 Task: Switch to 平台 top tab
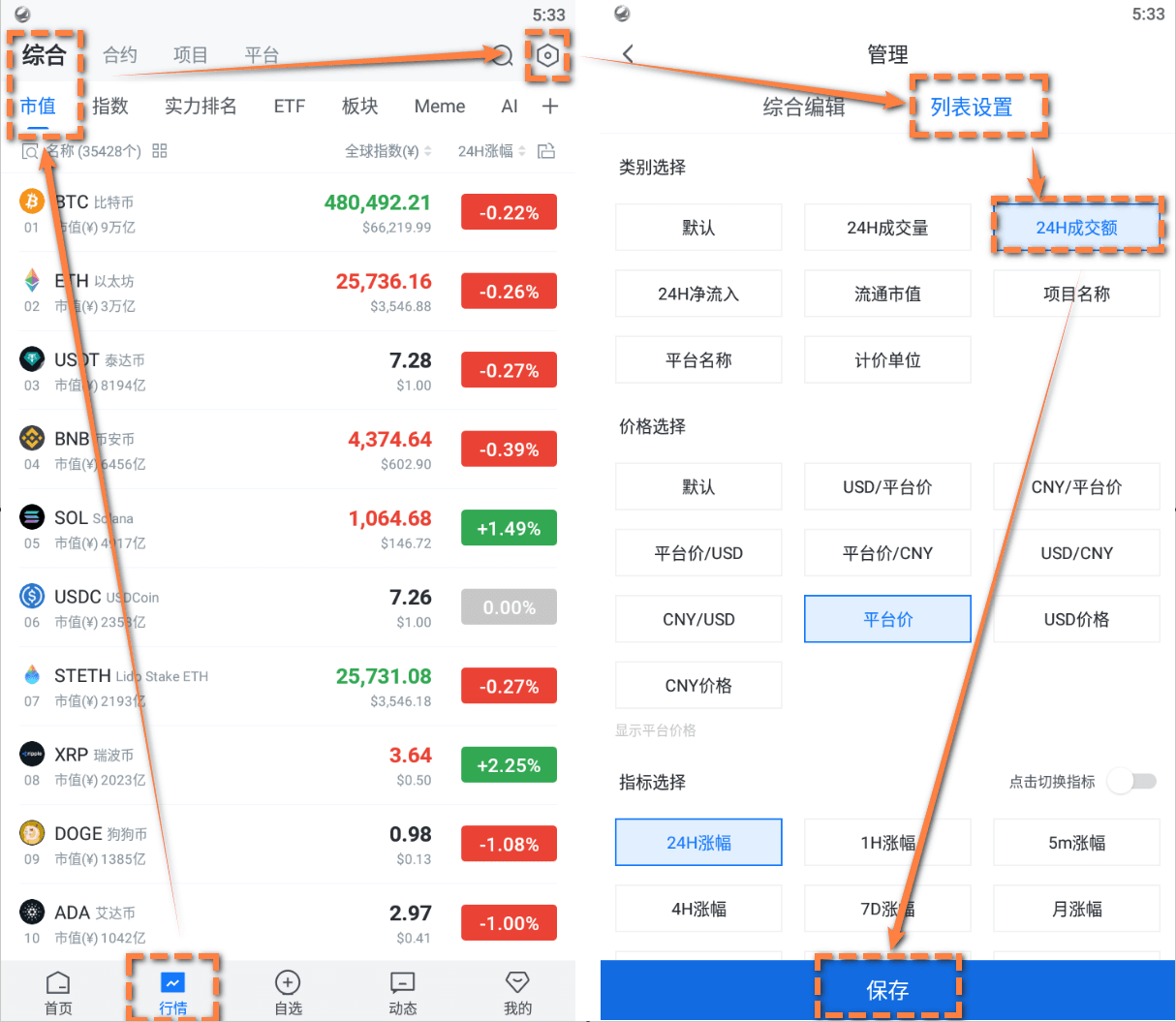[262, 55]
